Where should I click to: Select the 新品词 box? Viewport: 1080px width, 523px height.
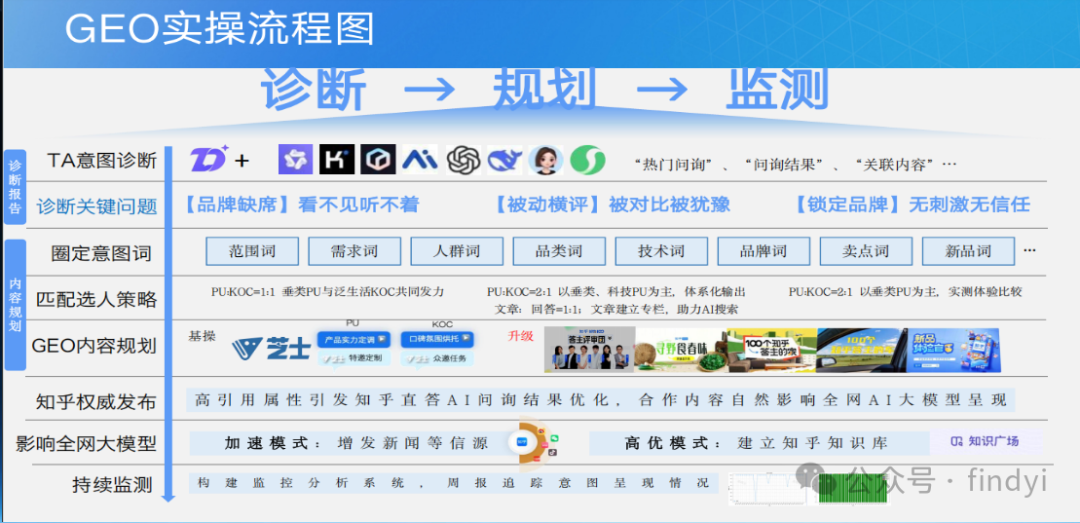(x=968, y=252)
